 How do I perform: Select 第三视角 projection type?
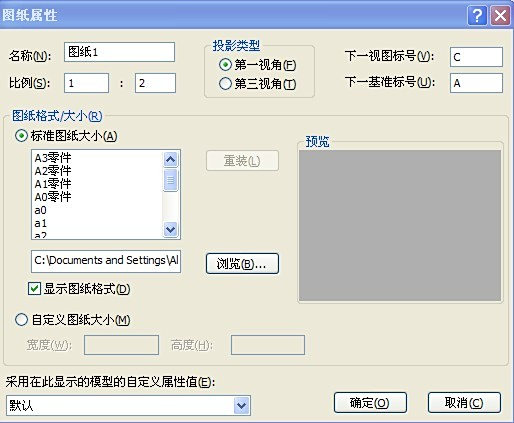pyautogui.click(x=225, y=83)
